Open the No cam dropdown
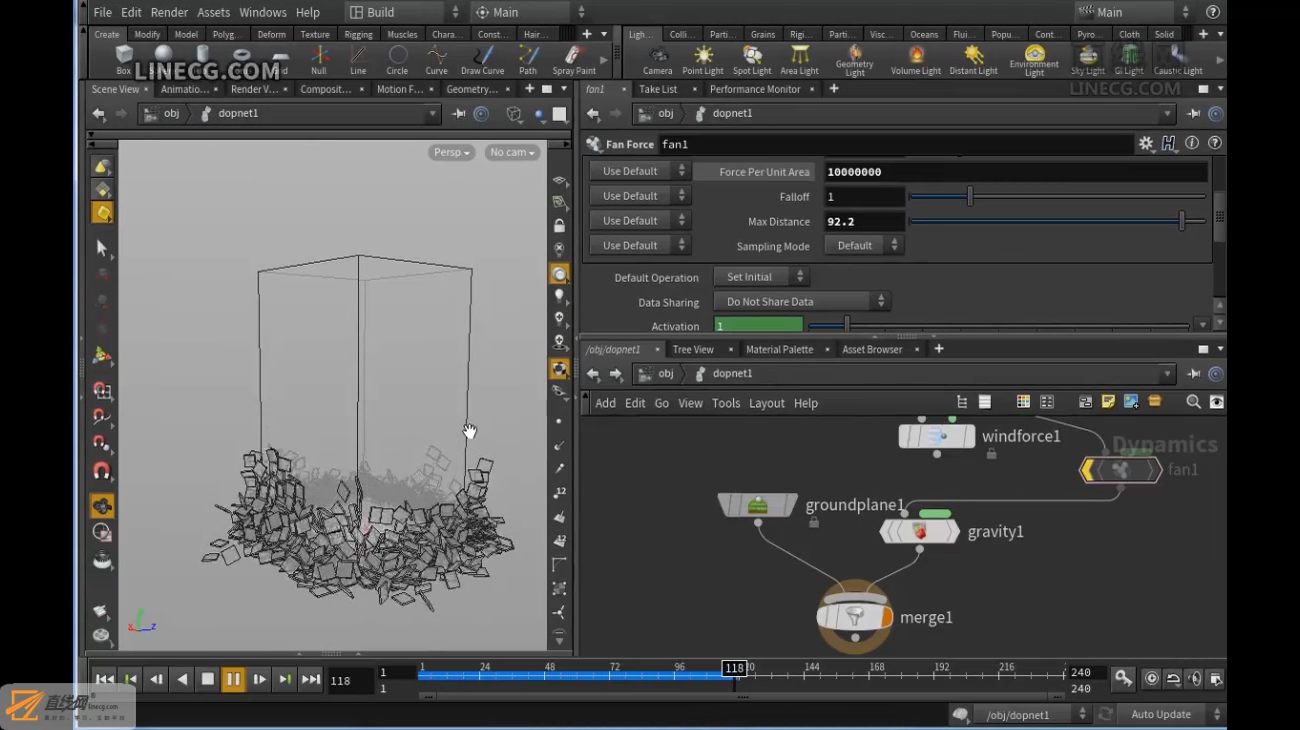Viewport: 1300px width, 730px height. [512, 152]
